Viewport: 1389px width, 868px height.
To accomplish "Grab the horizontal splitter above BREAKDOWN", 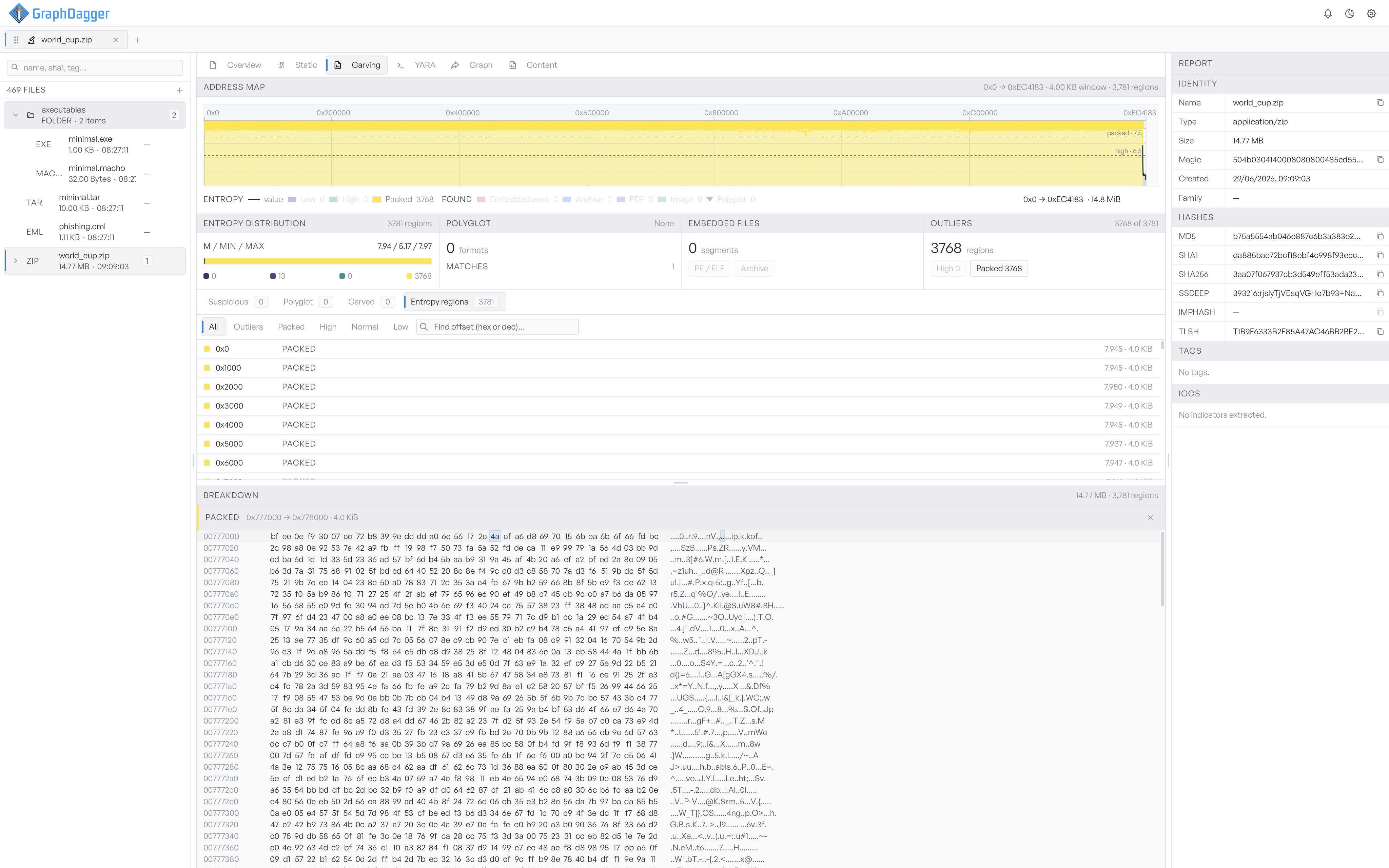I will click(x=681, y=483).
